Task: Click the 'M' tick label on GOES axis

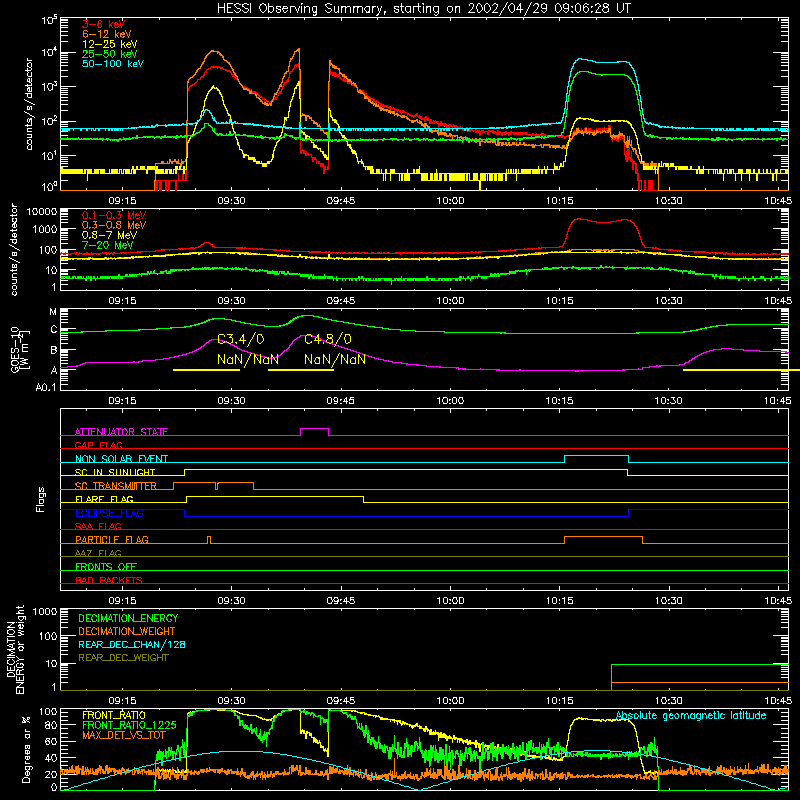Action: [x=53, y=312]
